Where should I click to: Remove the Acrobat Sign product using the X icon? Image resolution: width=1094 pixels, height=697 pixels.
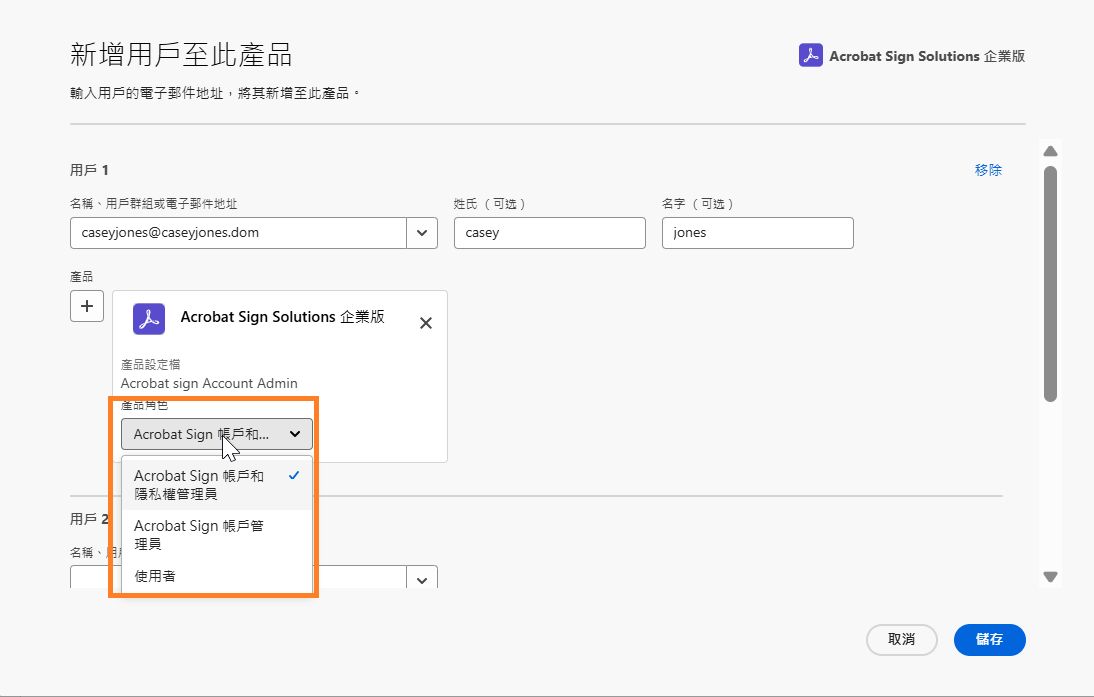[425, 322]
